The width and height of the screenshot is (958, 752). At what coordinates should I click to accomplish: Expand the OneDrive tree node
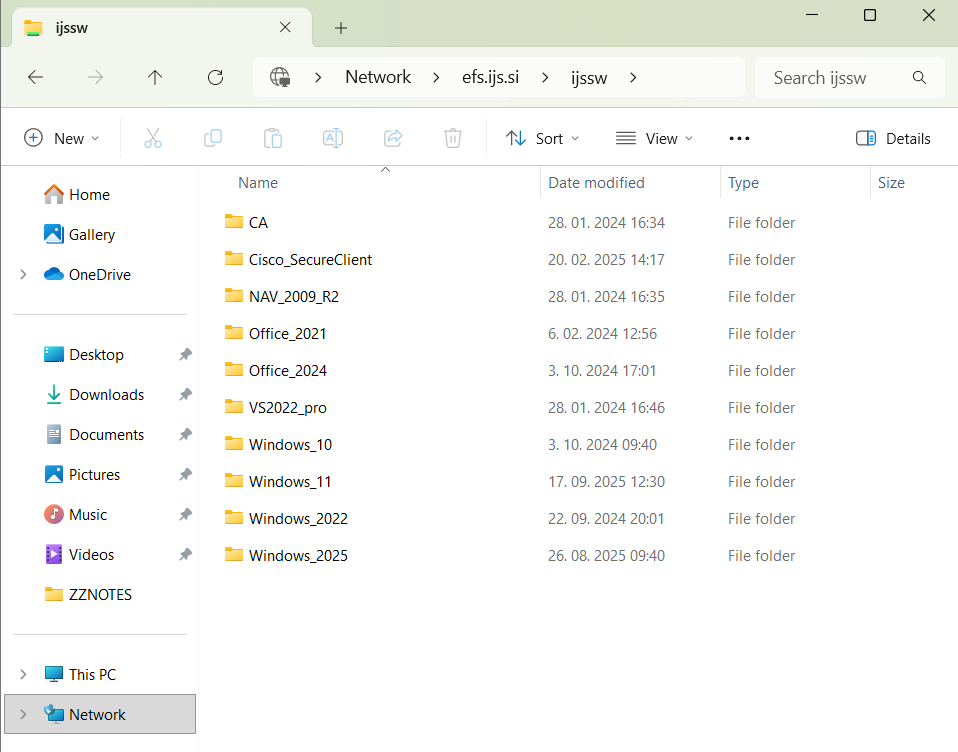23,275
